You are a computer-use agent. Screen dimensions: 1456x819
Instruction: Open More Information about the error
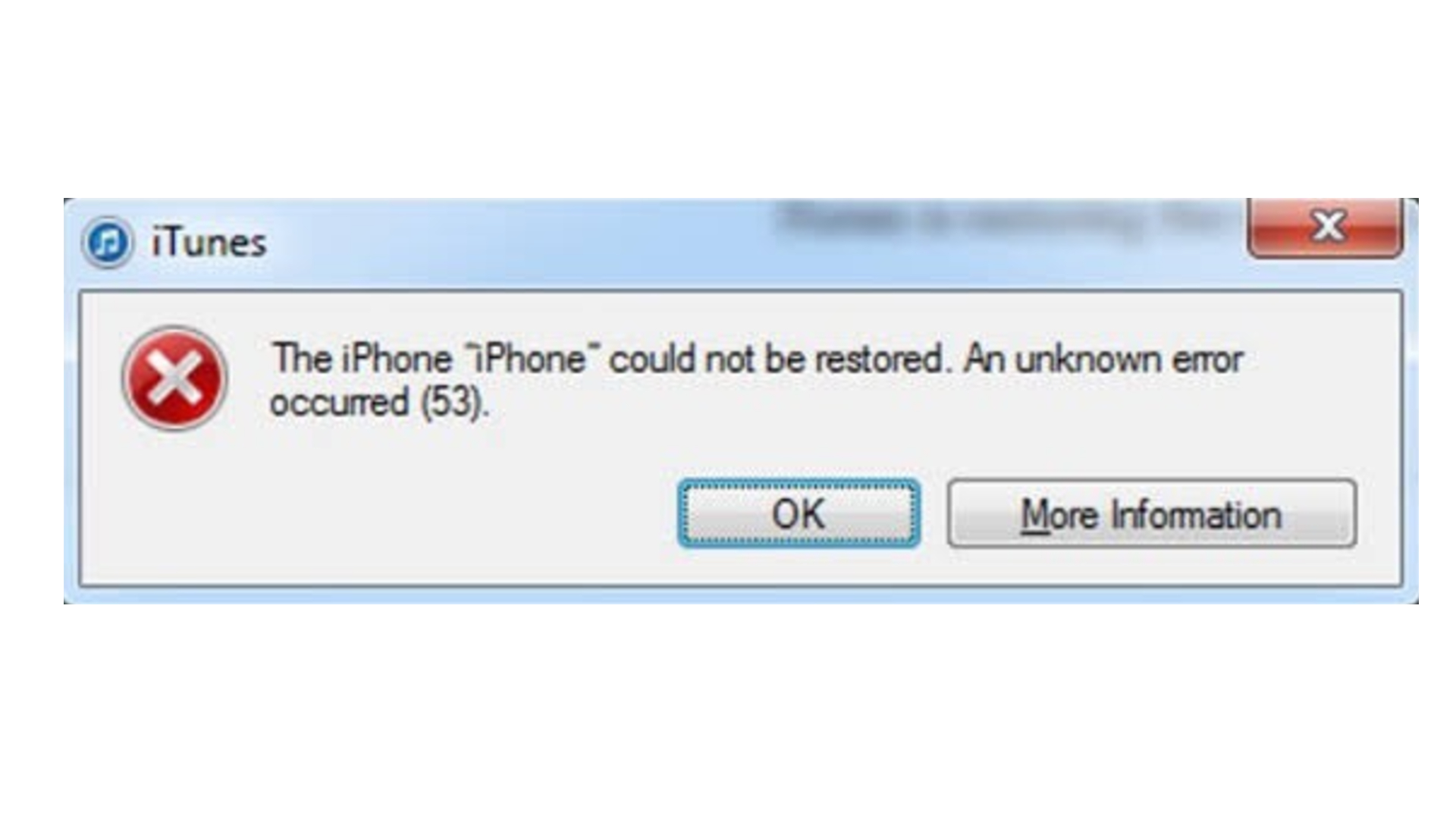pos(1151,513)
